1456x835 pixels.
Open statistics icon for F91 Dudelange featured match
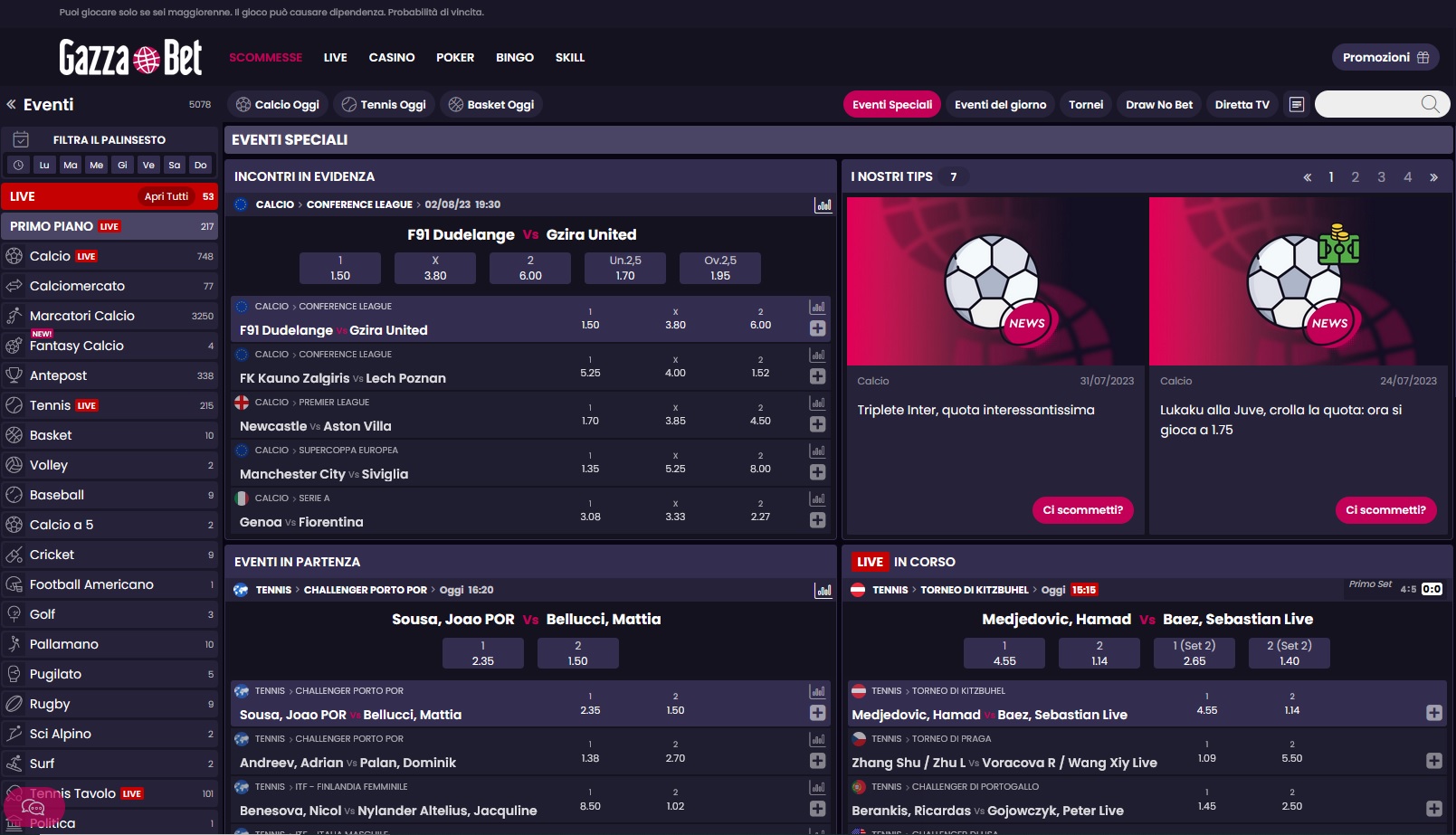(823, 205)
